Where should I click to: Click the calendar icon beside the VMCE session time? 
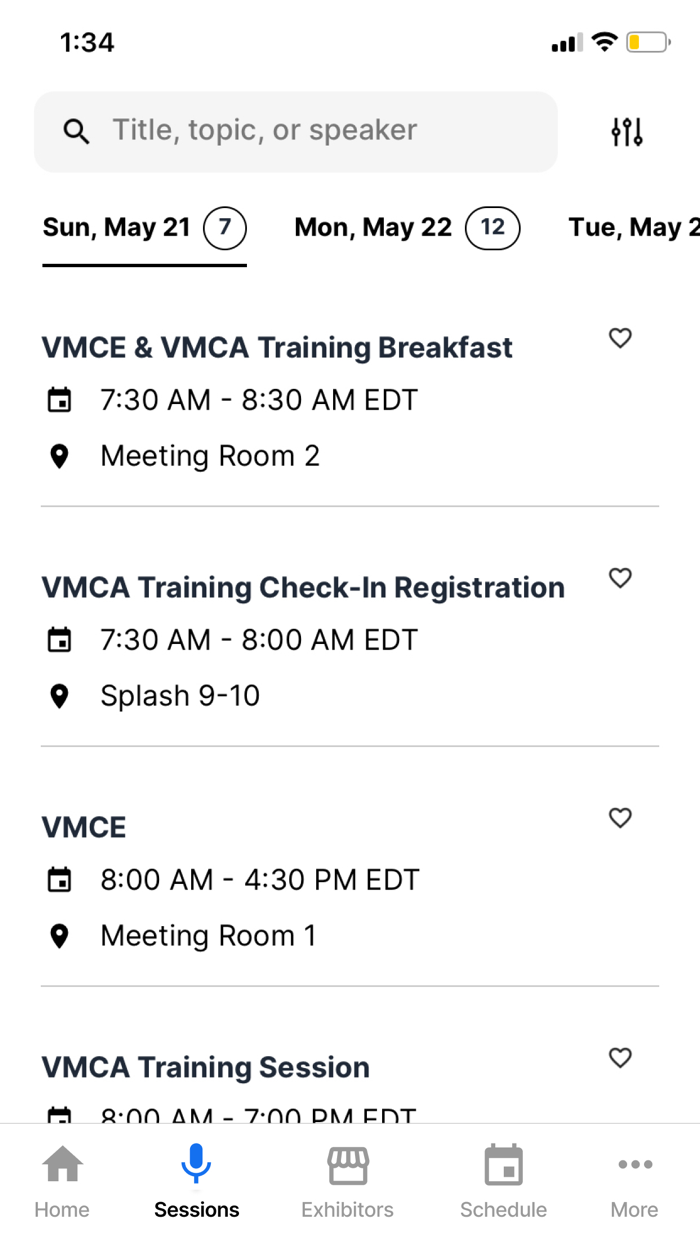coord(60,879)
